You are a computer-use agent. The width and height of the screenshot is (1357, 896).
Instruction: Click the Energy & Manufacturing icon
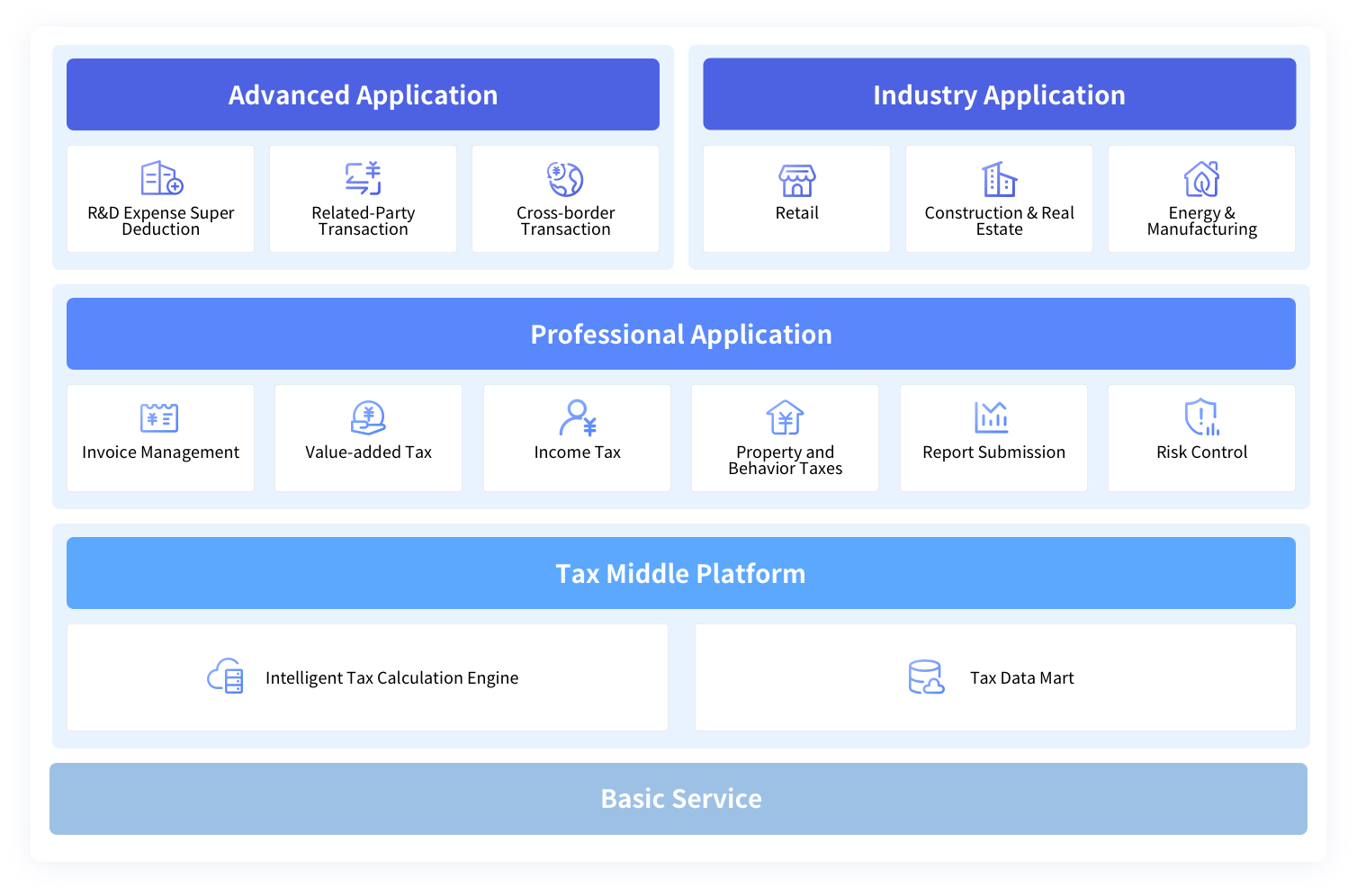tap(1201, 179)
